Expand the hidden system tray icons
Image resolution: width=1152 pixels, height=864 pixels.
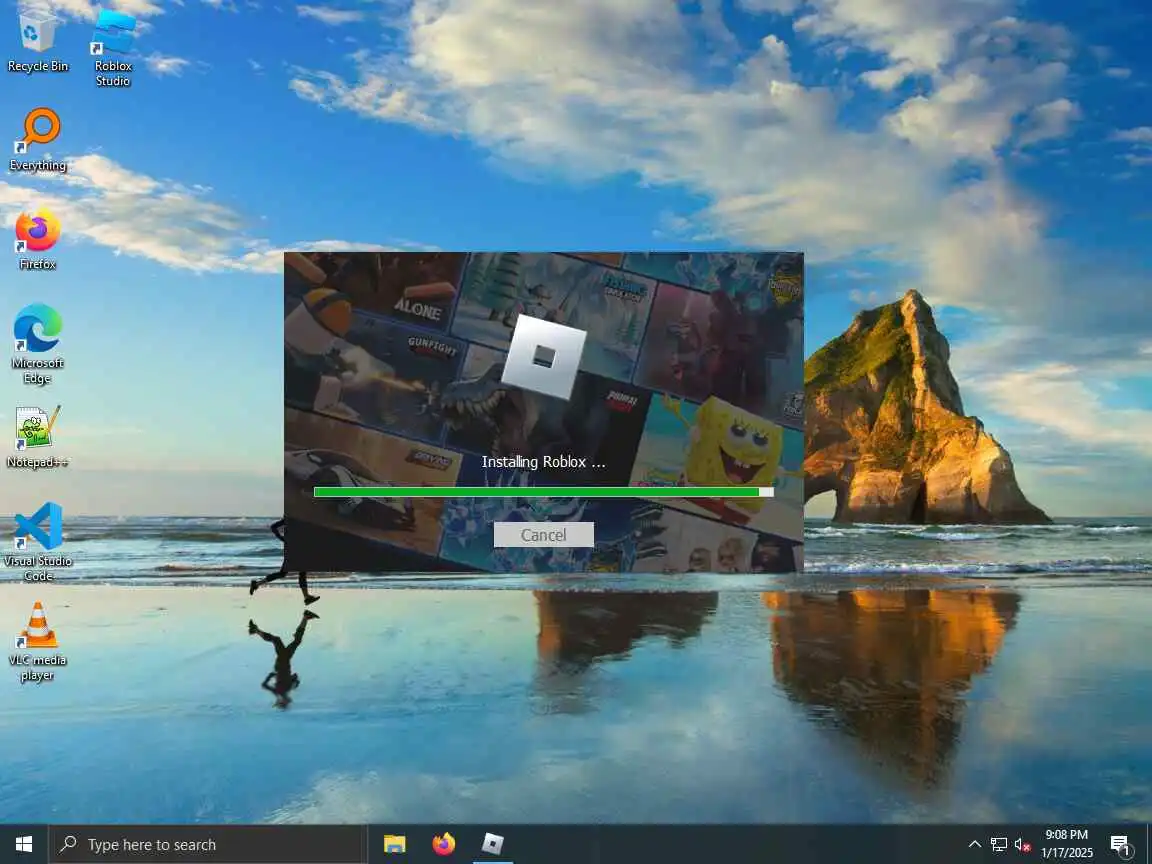tap(974, 844)
